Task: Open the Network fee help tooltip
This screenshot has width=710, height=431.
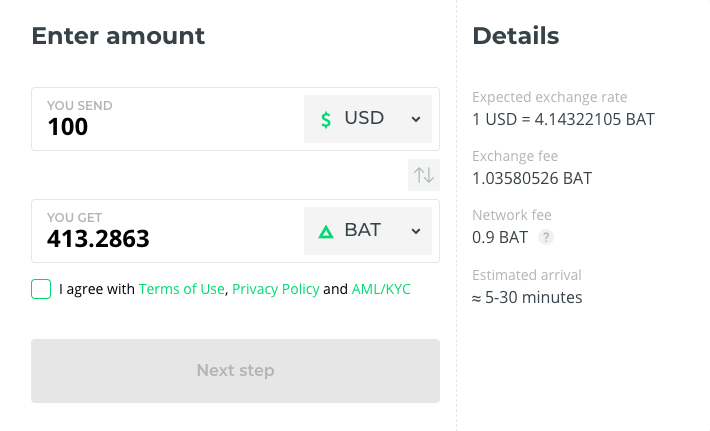Action: click(x=545, y=238)
